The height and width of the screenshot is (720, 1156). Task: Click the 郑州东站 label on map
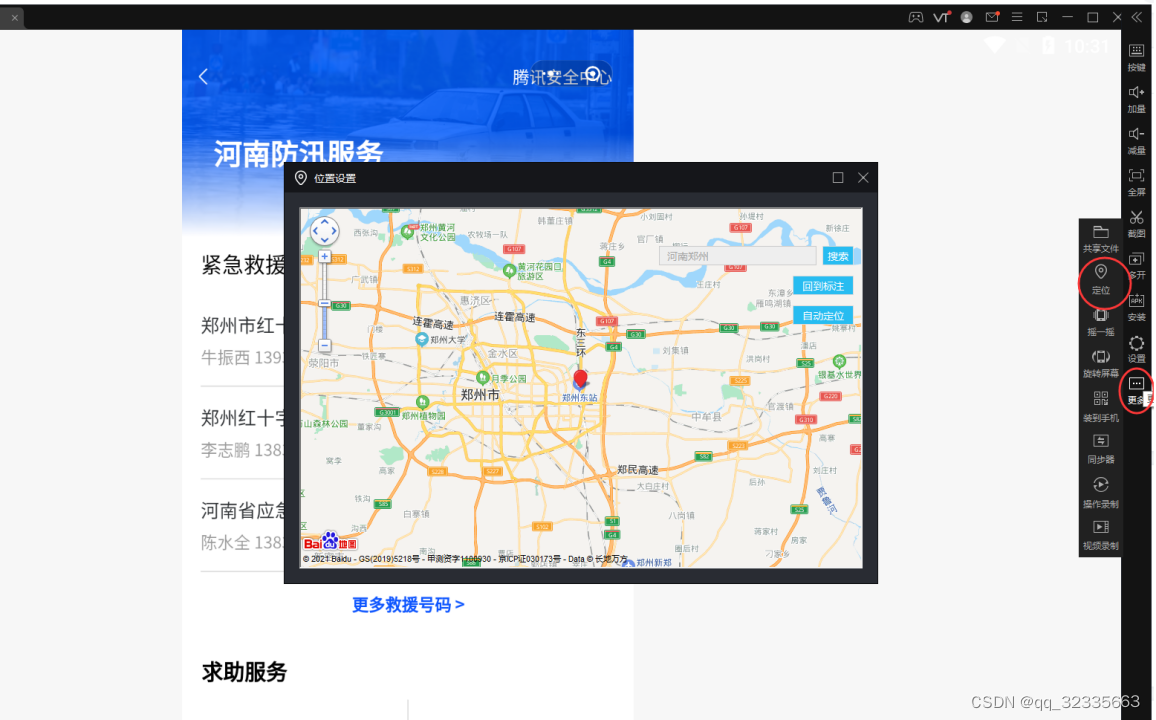580,398
